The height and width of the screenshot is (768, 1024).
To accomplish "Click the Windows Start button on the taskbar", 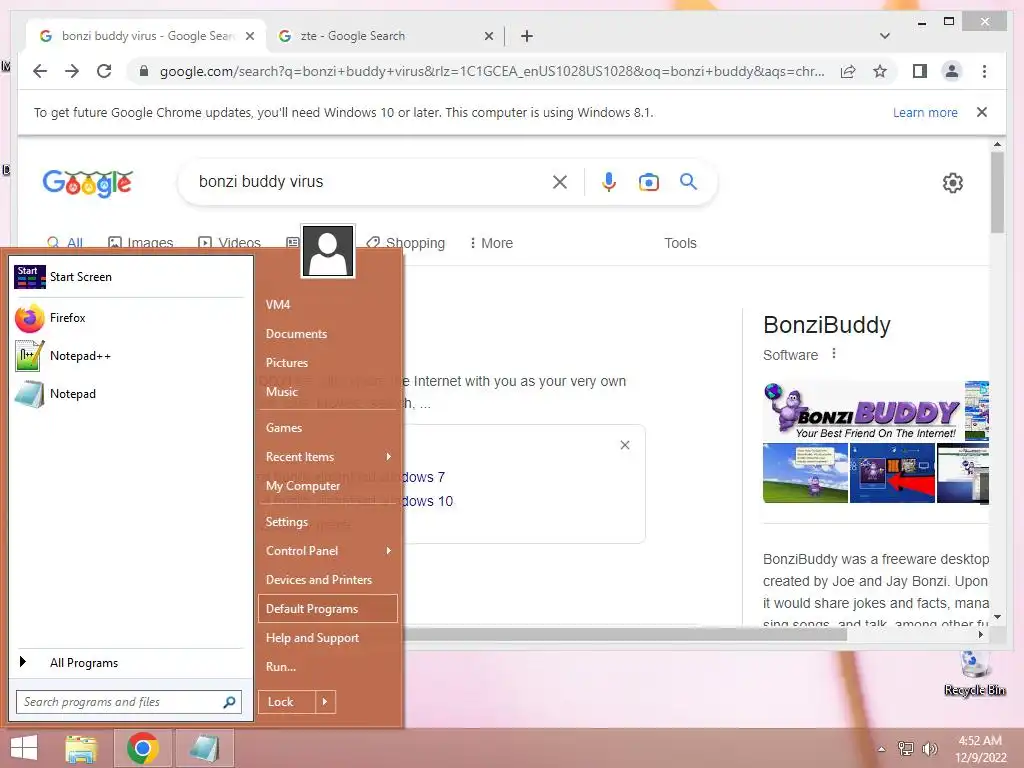I will tap(24, 748).
